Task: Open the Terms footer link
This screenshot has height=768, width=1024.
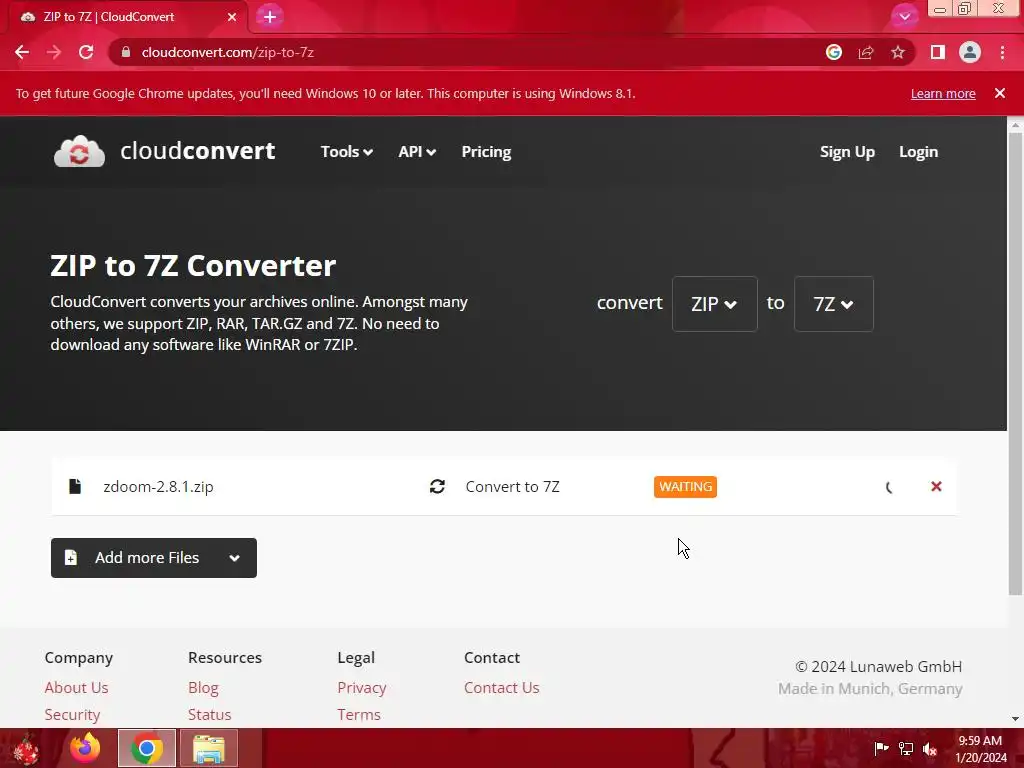Action: pos(359,714)
